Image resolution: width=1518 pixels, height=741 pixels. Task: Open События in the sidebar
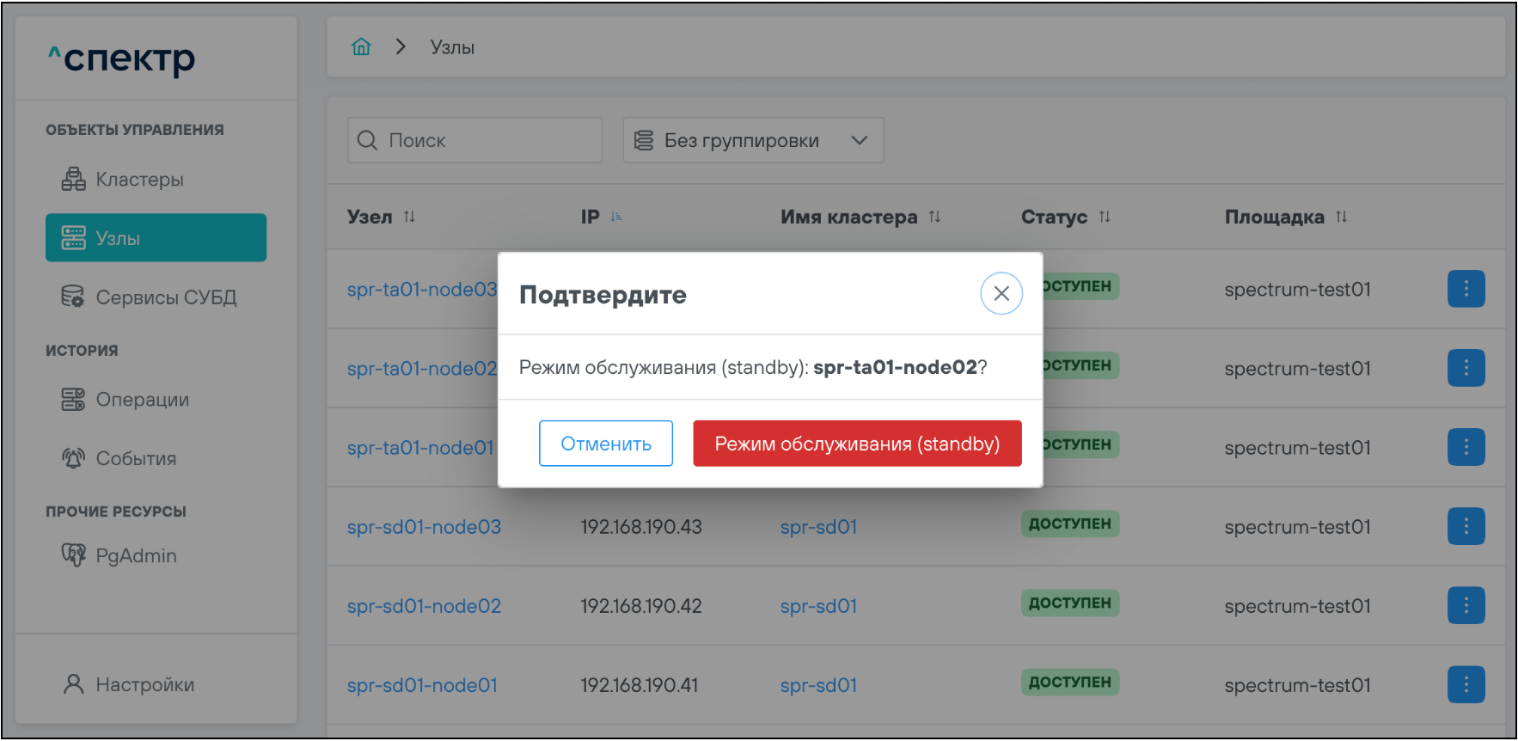click(x=135, y=458)
